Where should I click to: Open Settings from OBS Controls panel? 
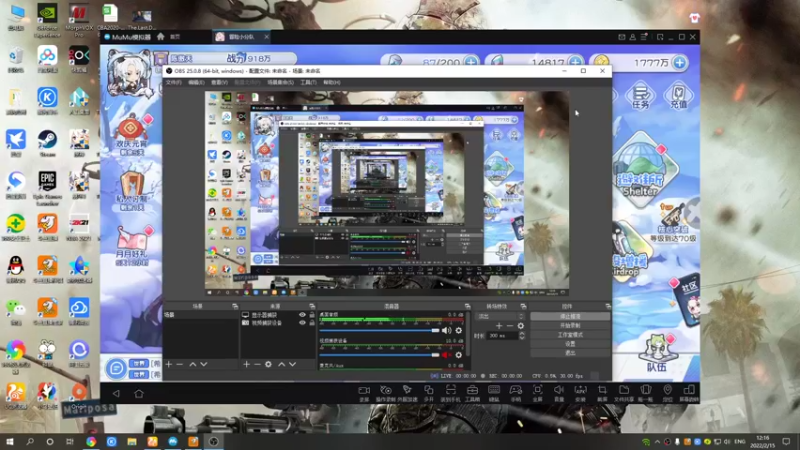tap(570, 344)
